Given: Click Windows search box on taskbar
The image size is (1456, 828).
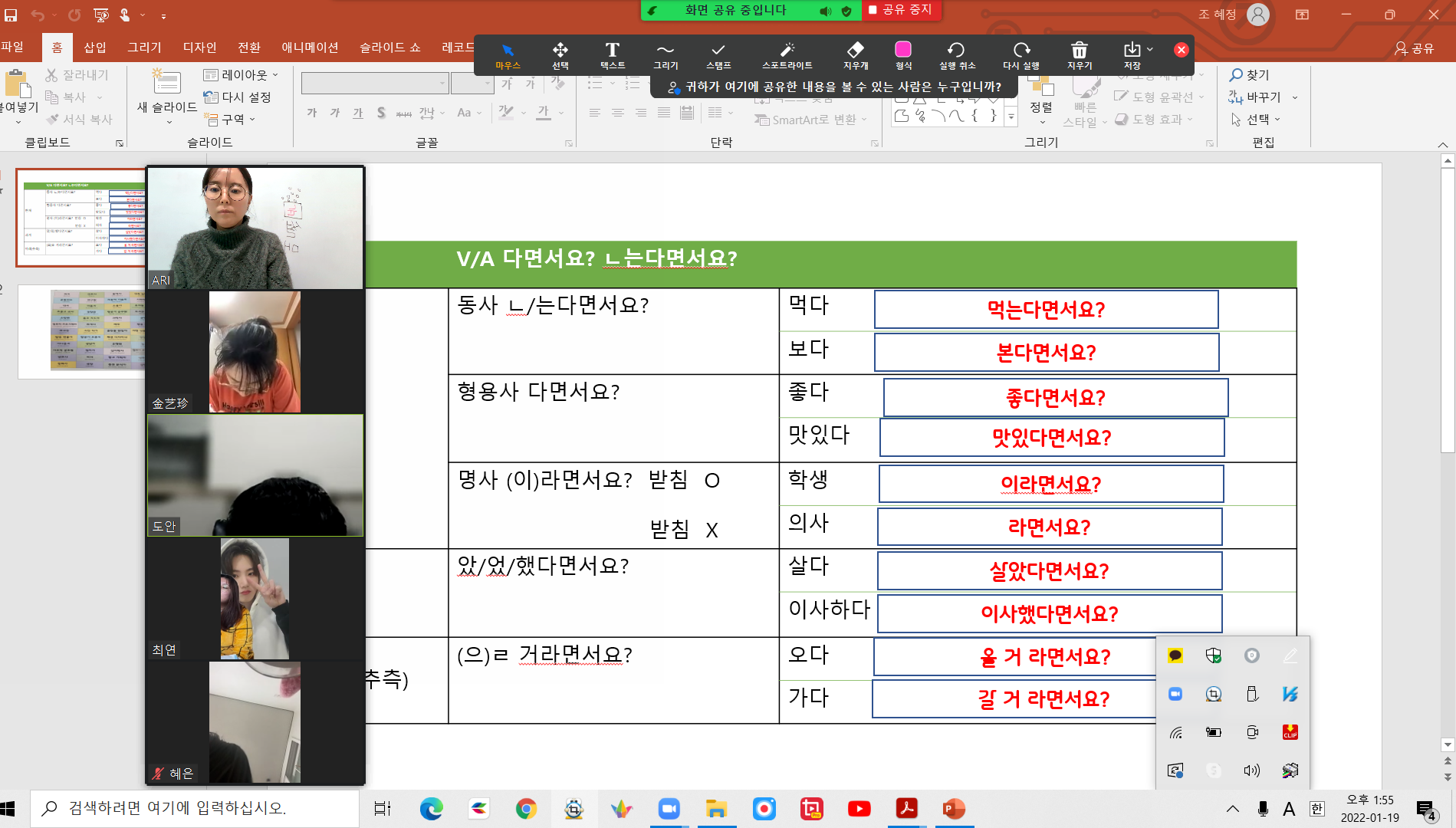Looking at the screenshot, I should [195, 809].
